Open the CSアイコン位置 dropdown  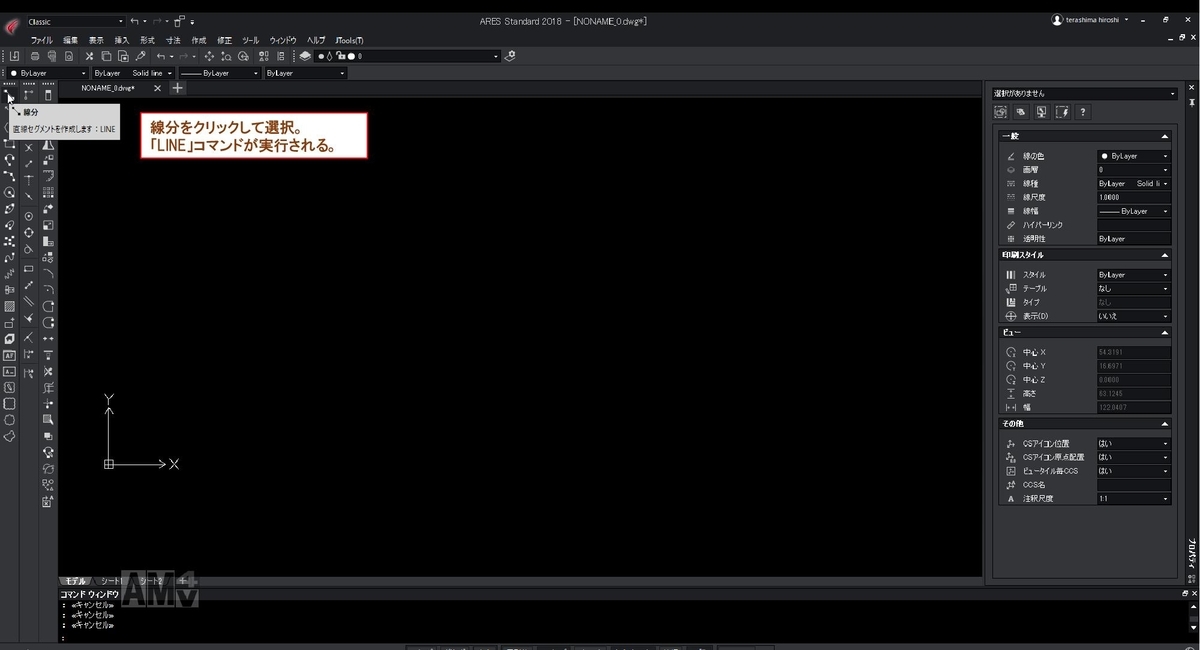pyautogui.click(x=1134, y=443)
